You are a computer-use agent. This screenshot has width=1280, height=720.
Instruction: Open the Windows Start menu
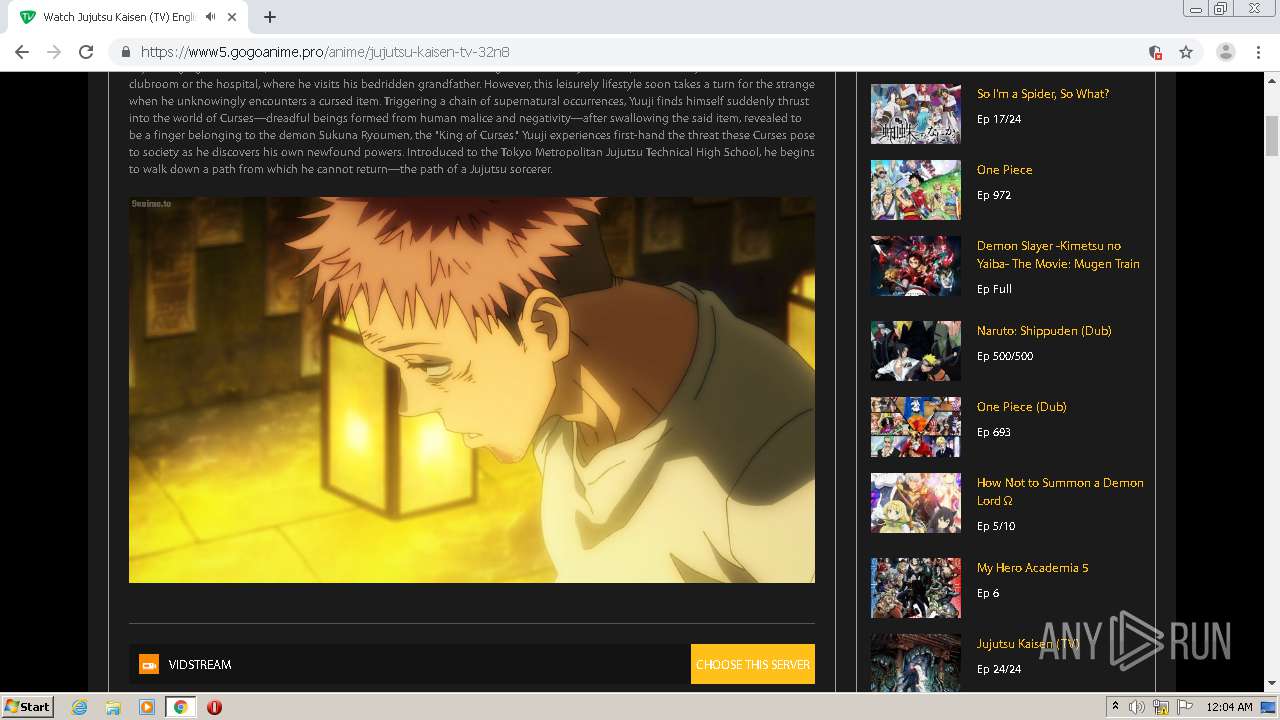pyautogui.click(x=27, y=707)
